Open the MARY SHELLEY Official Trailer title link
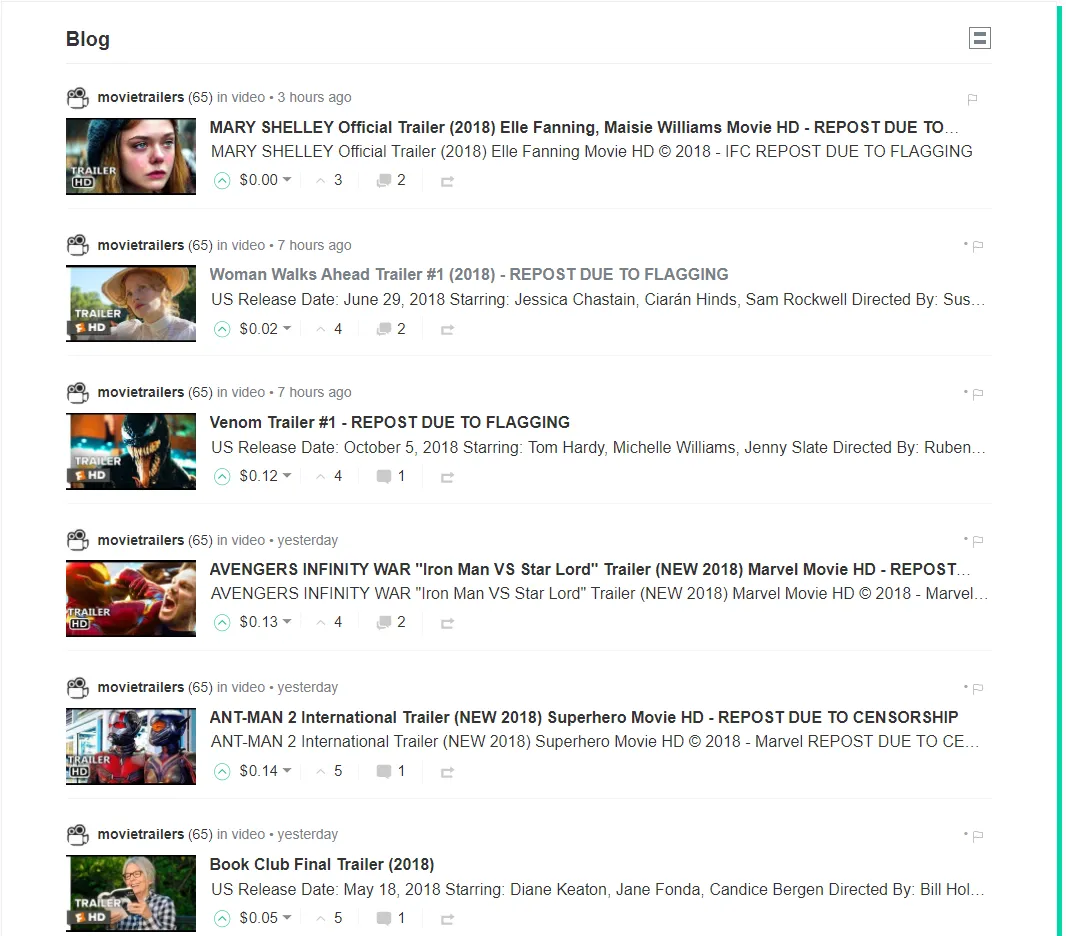 tap(583, 128)
